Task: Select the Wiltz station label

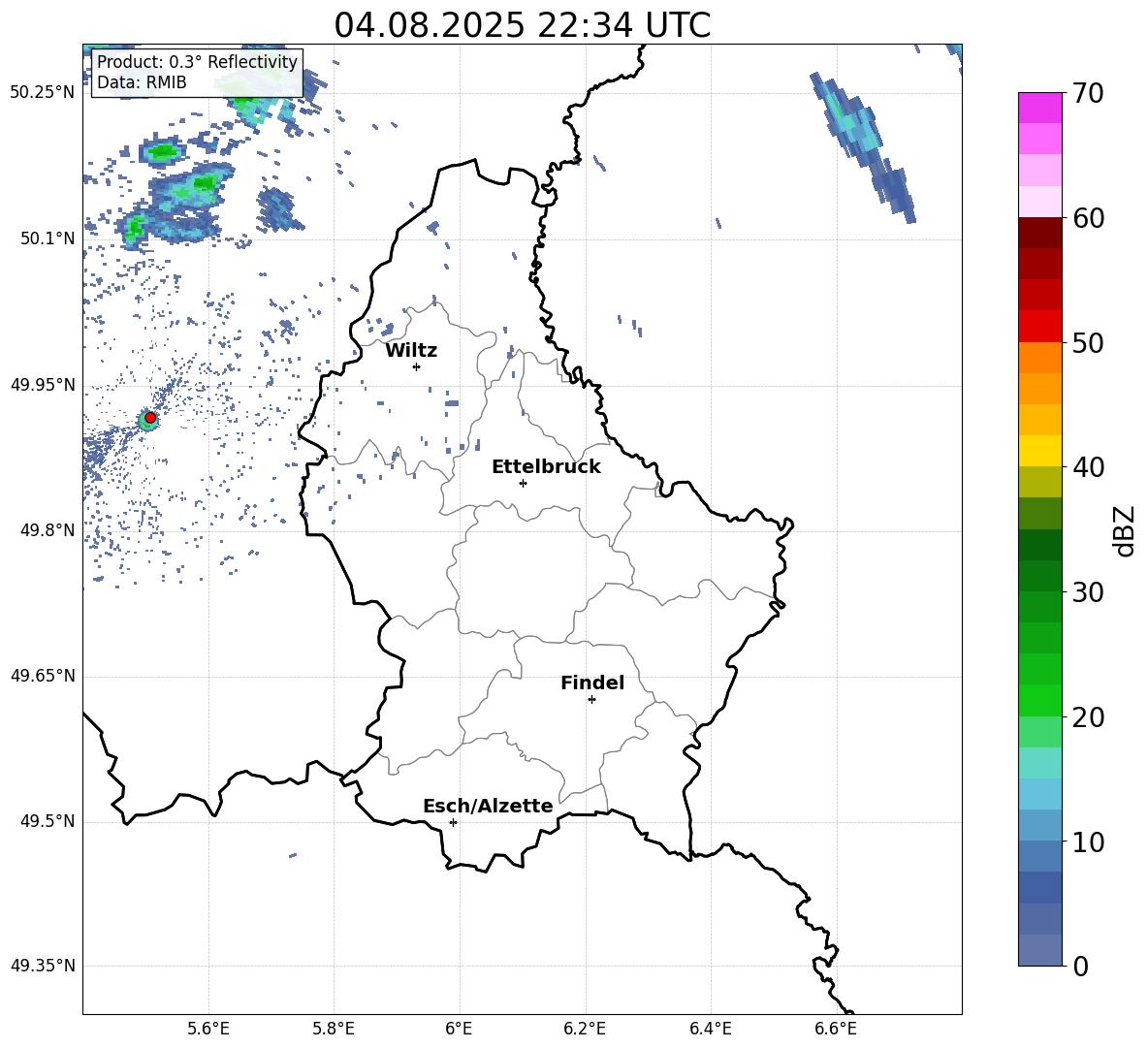Action: click(411, 351)
